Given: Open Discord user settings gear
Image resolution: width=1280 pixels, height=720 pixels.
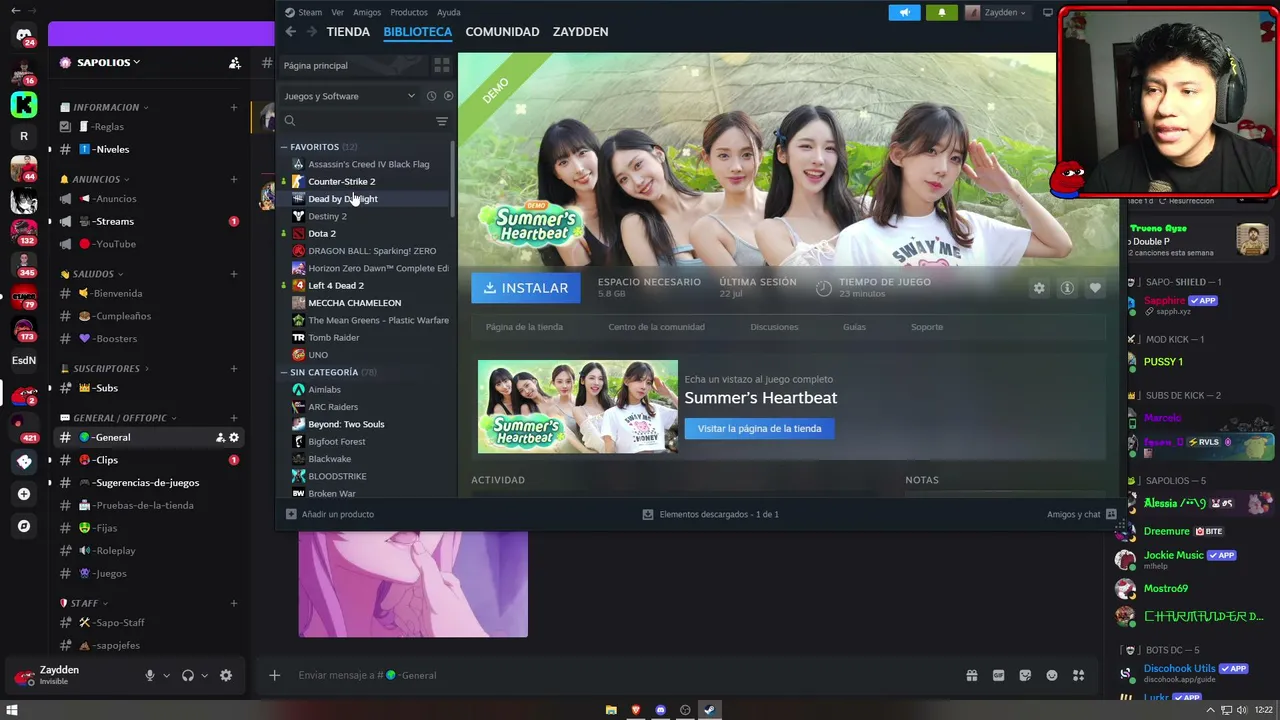Looking at the screenshot, I should pyautogui.click(x=226, y=675).
